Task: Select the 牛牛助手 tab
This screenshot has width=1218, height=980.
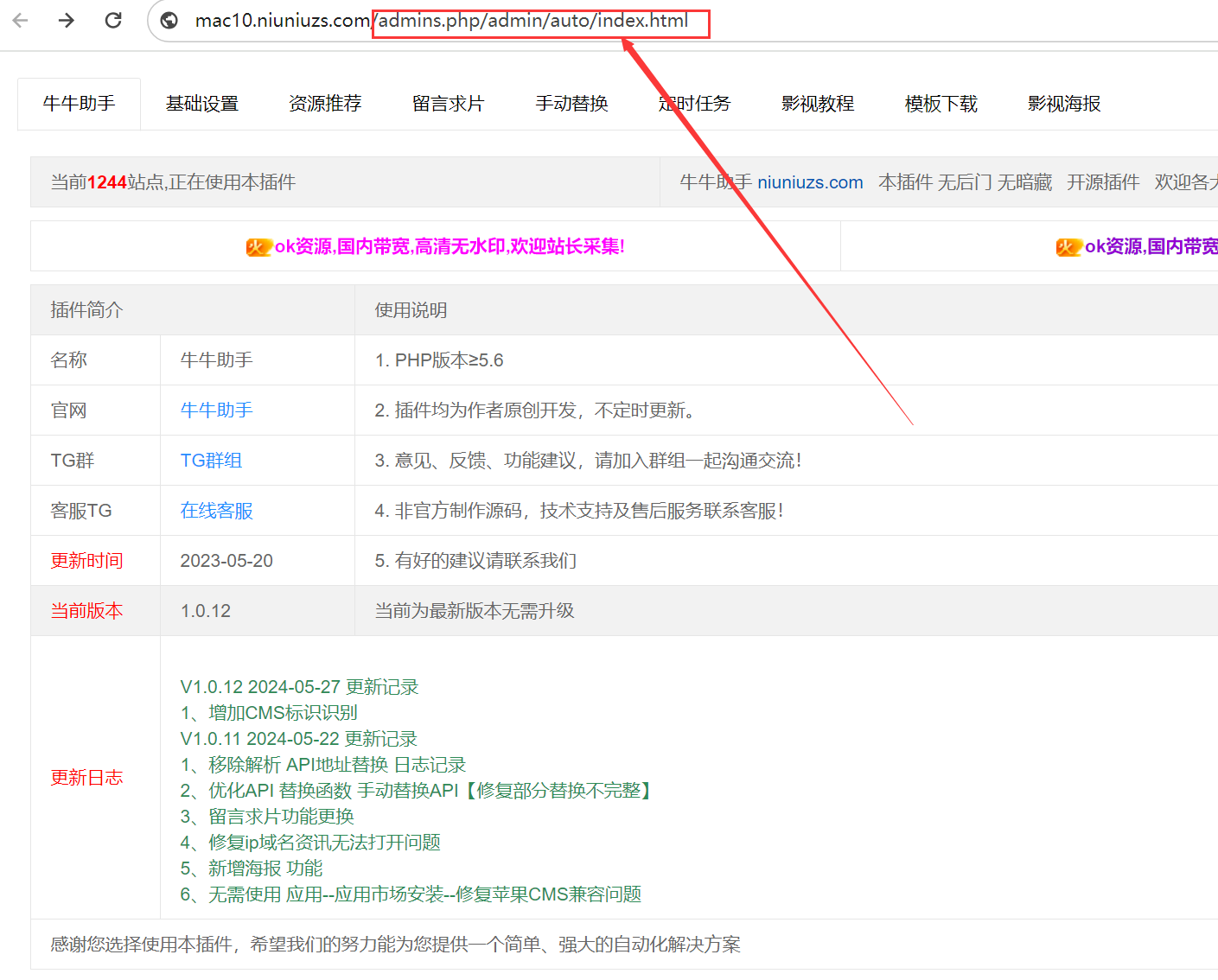Action: click(x=79, y=104)
